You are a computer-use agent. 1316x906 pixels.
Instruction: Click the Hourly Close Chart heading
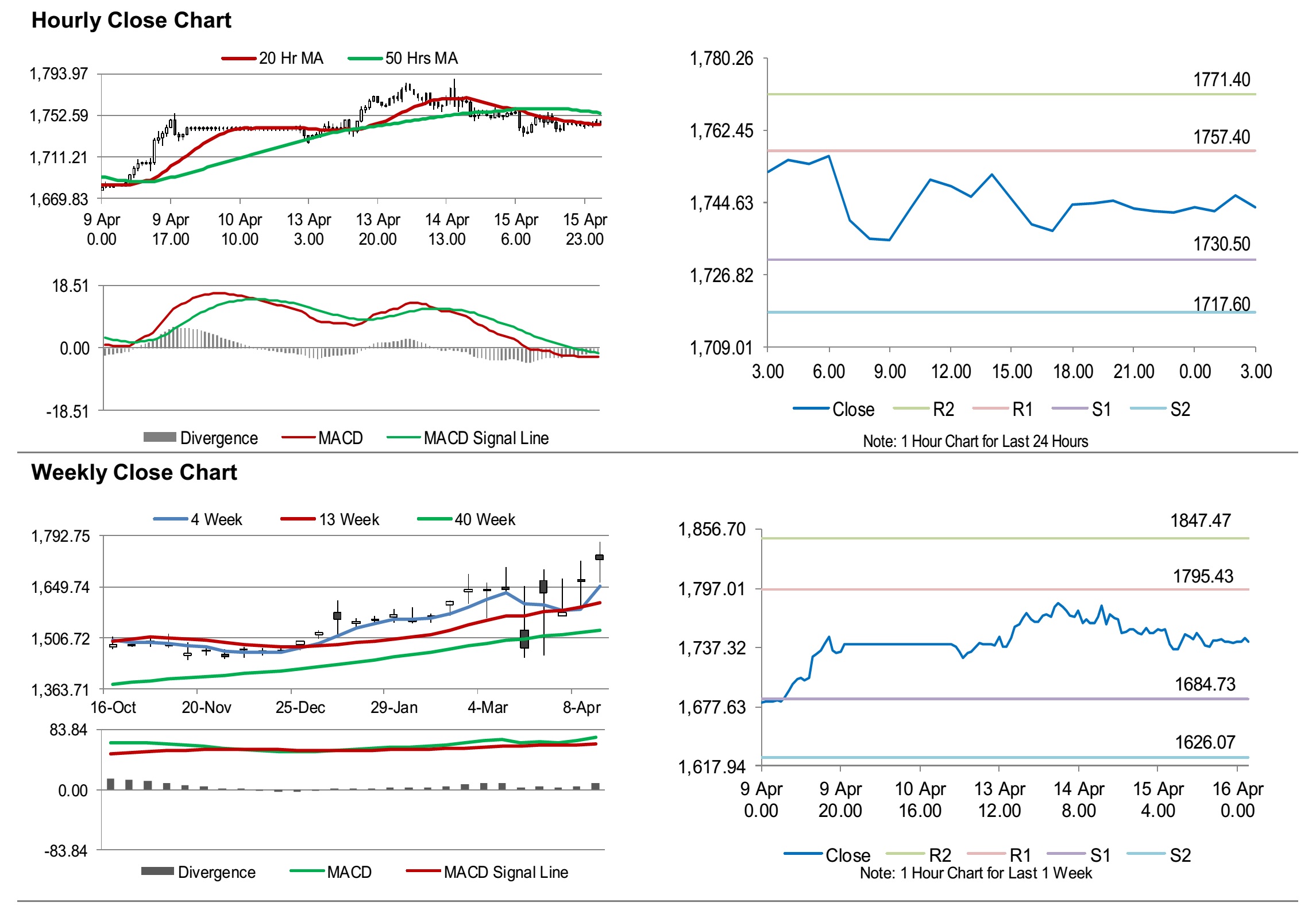[x=131, y=20]
